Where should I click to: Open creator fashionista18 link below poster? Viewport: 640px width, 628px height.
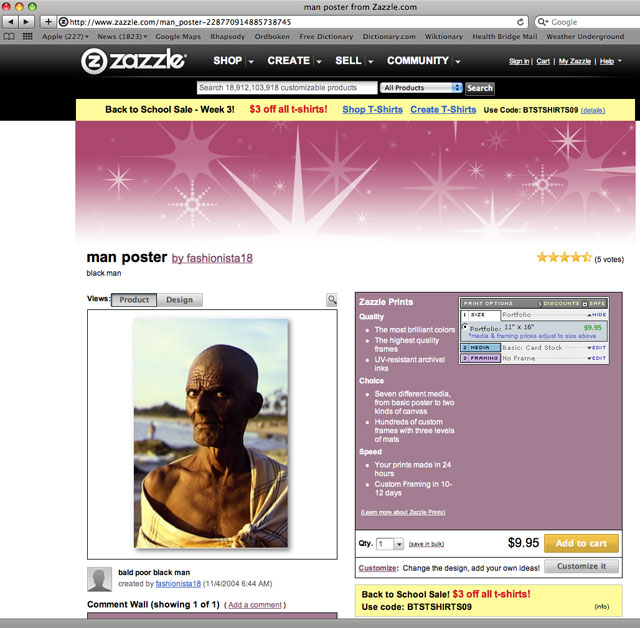(x=178, y=584)
